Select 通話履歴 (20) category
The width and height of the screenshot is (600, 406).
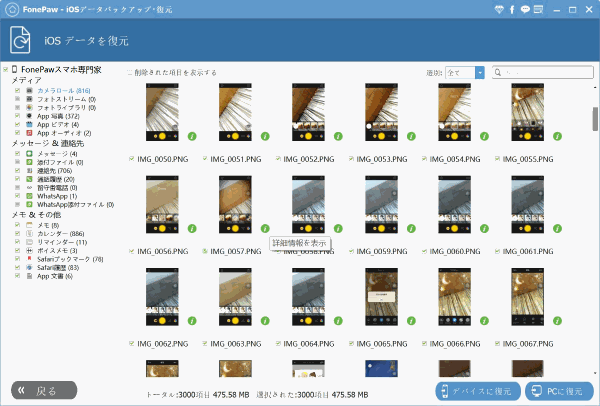(55, 179)
